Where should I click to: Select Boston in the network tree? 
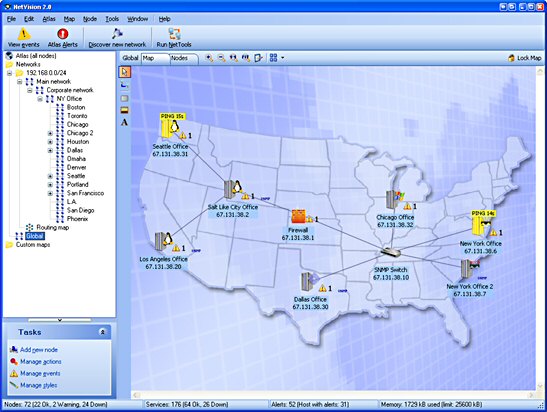76,107
